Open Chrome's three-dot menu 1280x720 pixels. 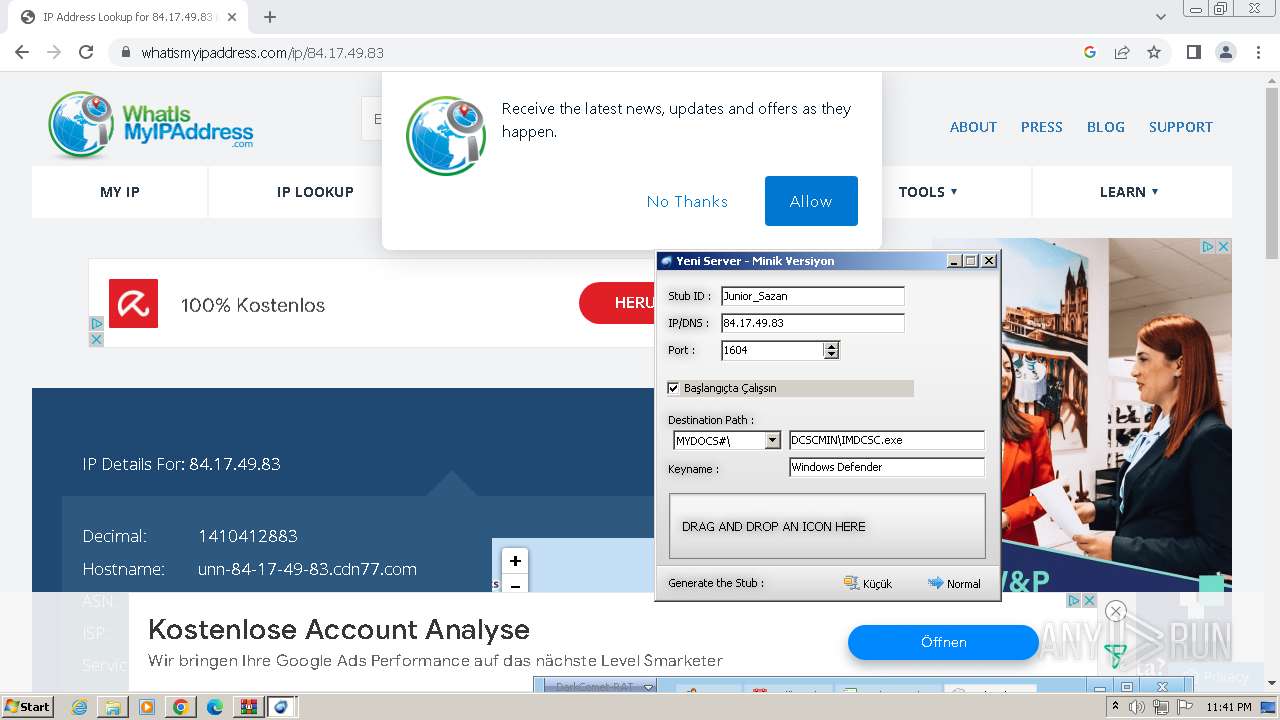(x=1258, y=52)
